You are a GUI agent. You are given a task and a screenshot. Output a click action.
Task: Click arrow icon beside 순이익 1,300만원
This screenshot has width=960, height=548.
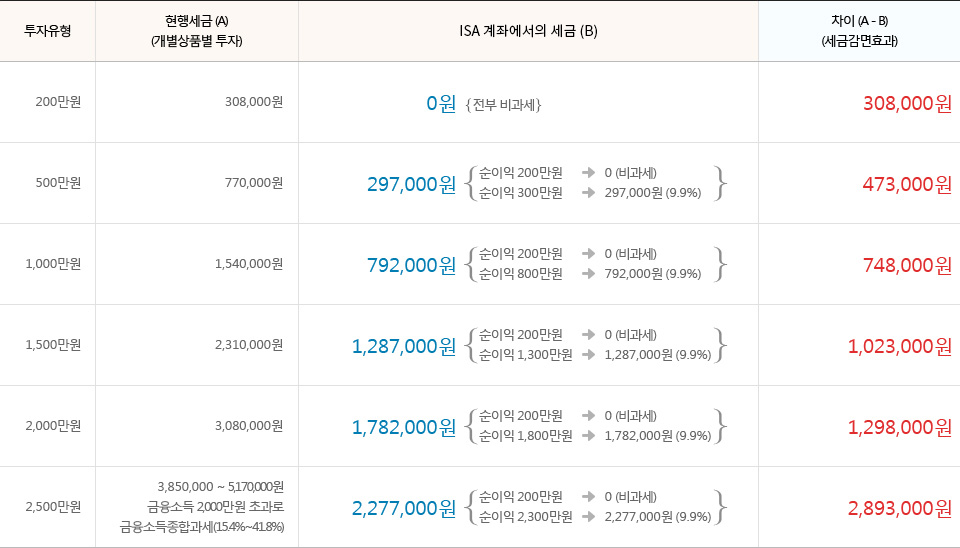[588, 355]
